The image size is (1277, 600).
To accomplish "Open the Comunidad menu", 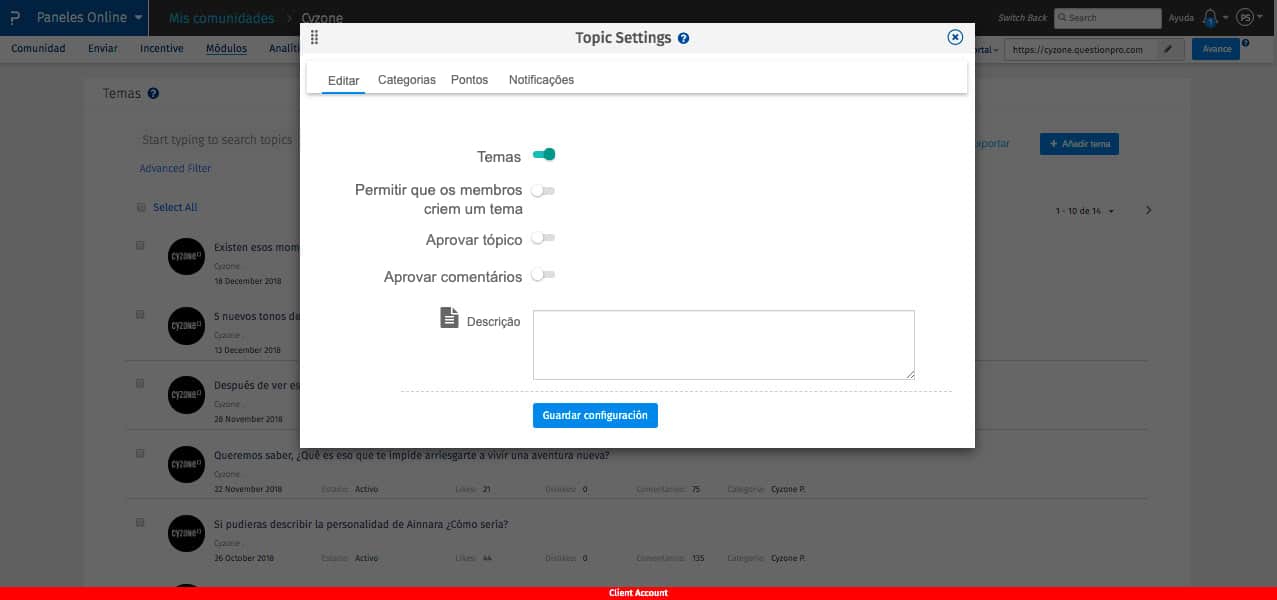I will point(38,48).
